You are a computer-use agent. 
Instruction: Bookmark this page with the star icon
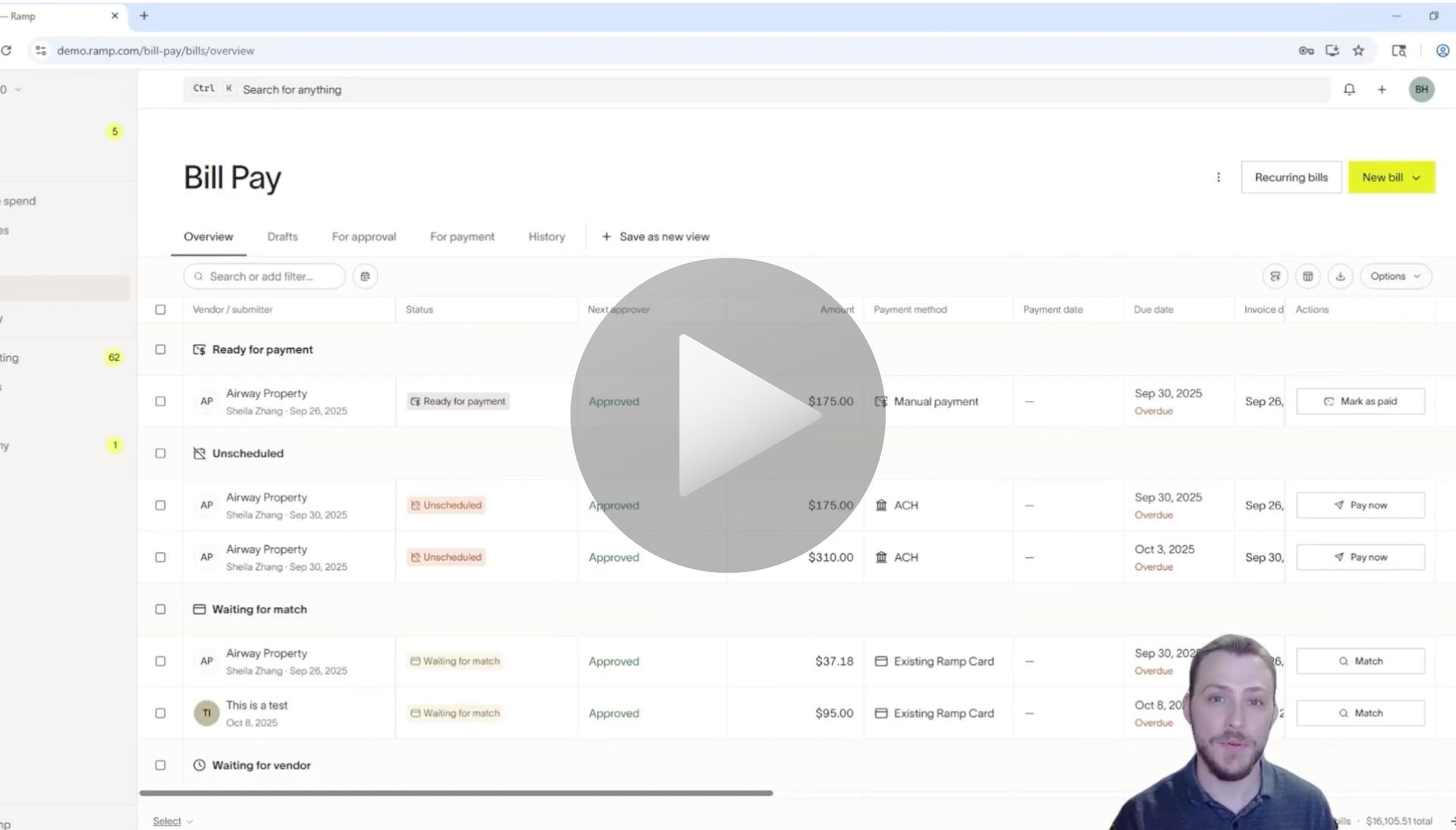[x=1359, y=50]
